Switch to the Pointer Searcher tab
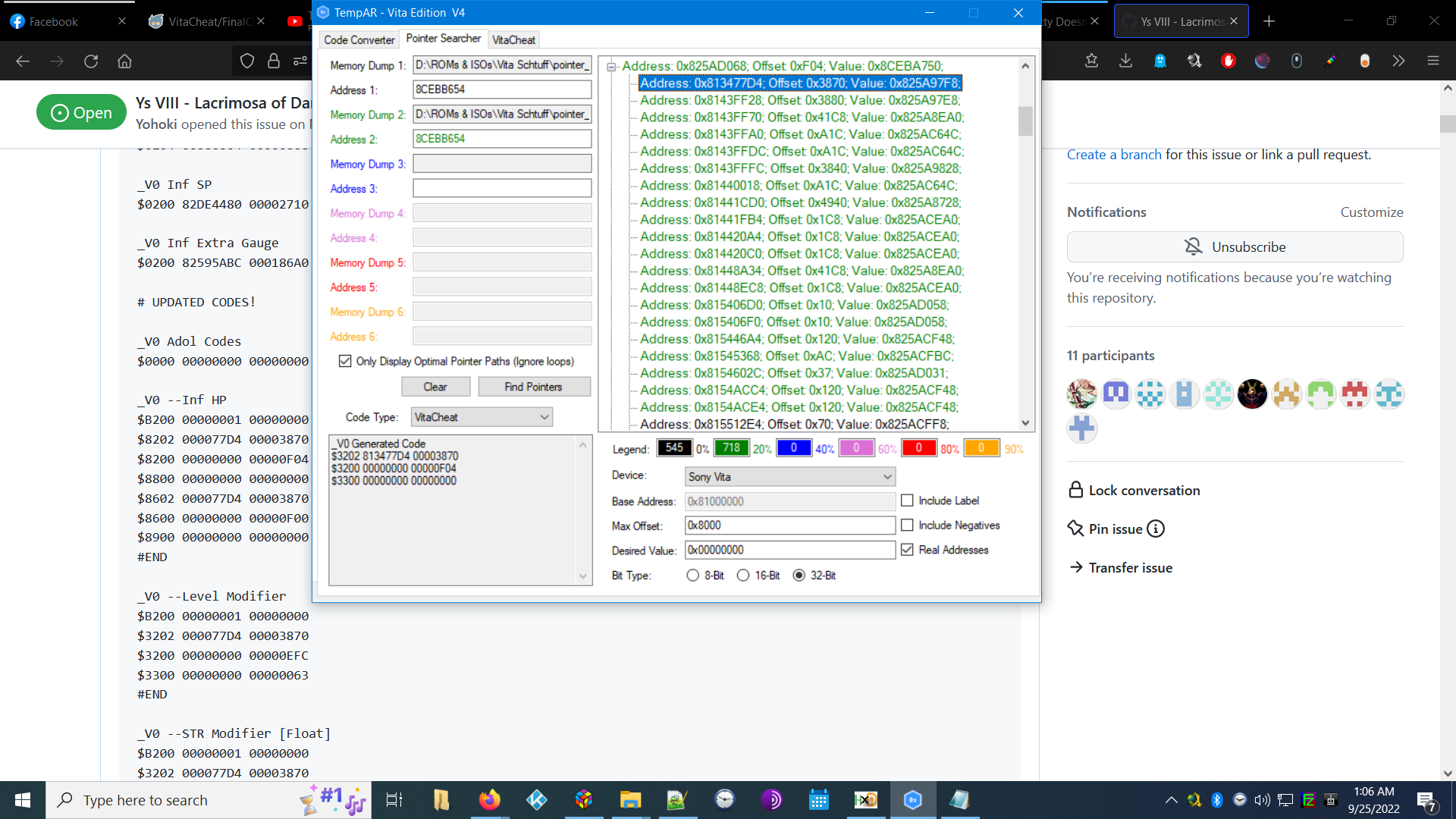Image resolution: width=1456 pixels, height=819 pixels. [x=444, y=38]
